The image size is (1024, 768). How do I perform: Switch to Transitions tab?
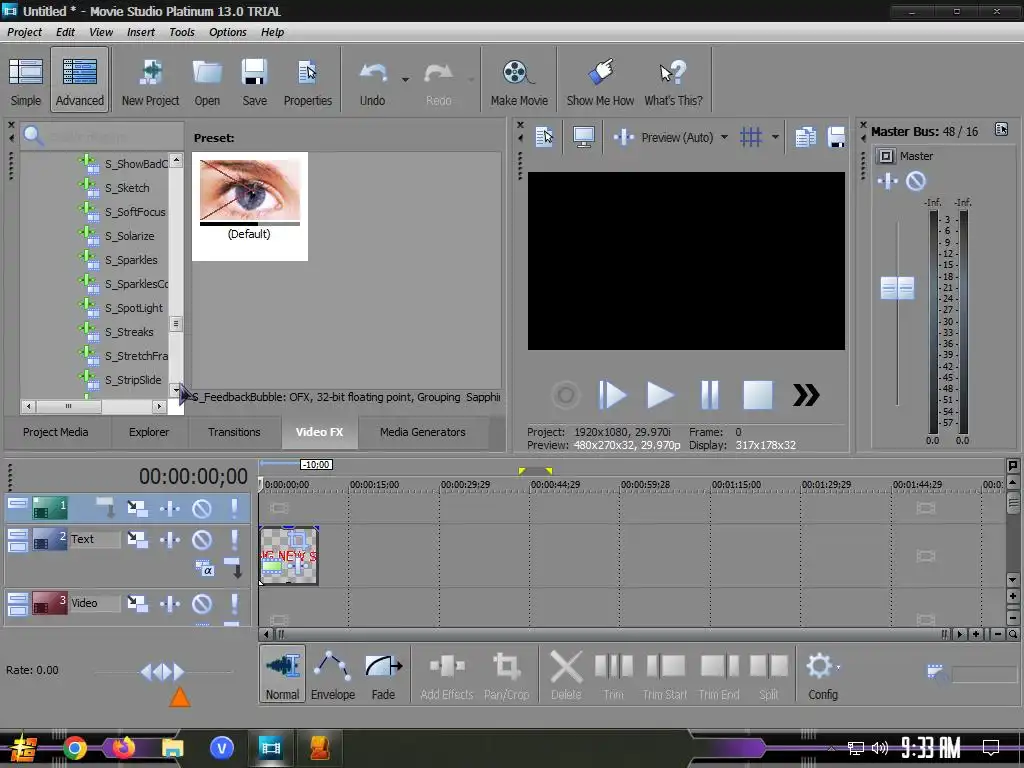(x=234, y=432)
